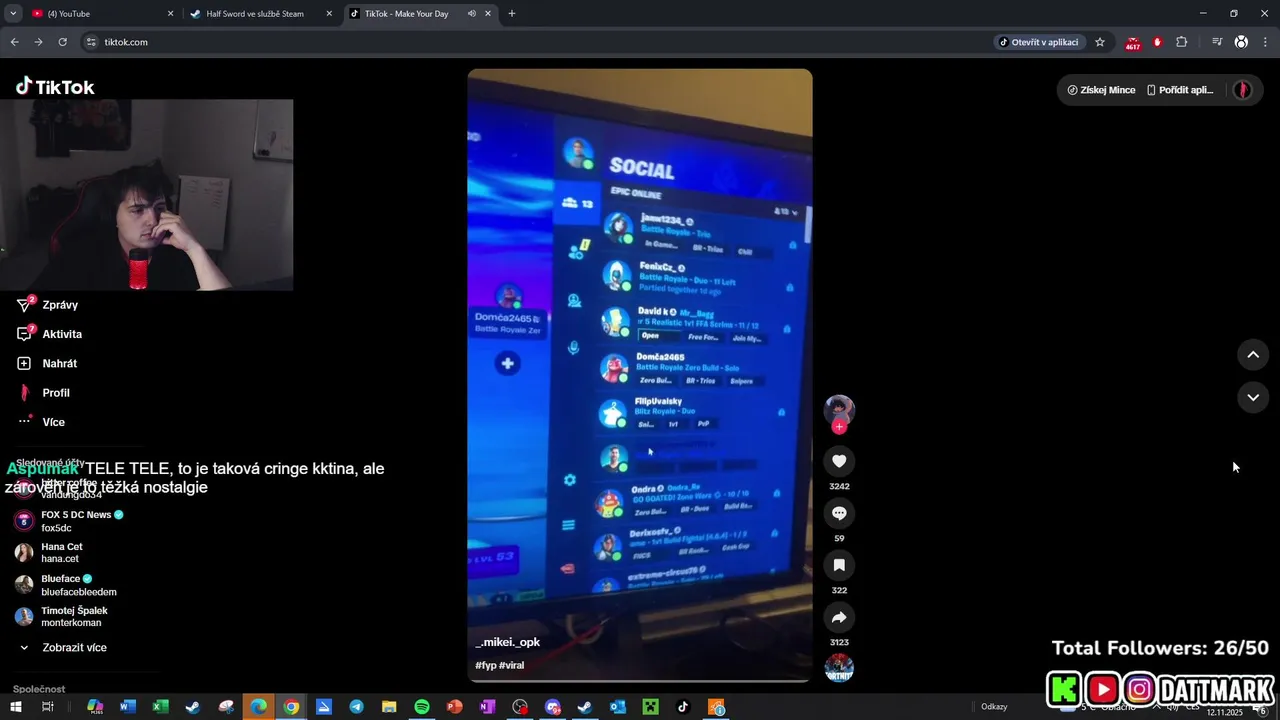Click Otevřít v aplikaci chip
The height and width of the screenshot is (720, 1280).
1038,42
